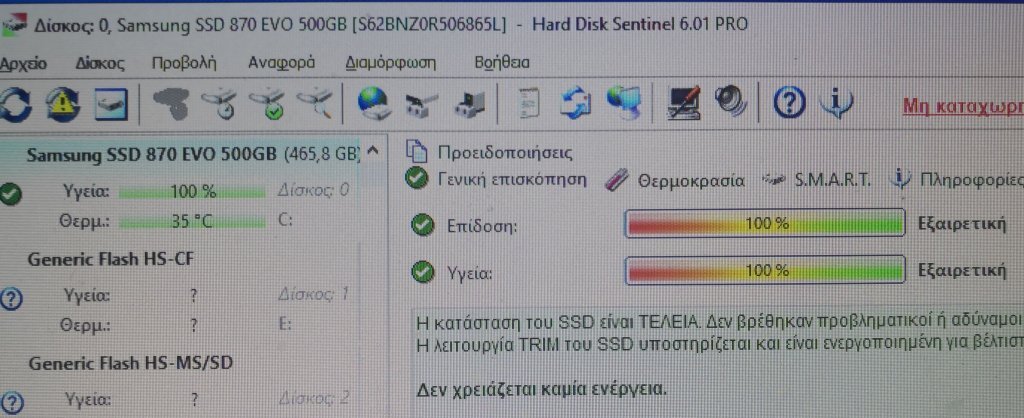Click the red Μη καταχωρημένη link
1024x418 pixels.
point(963,105)
